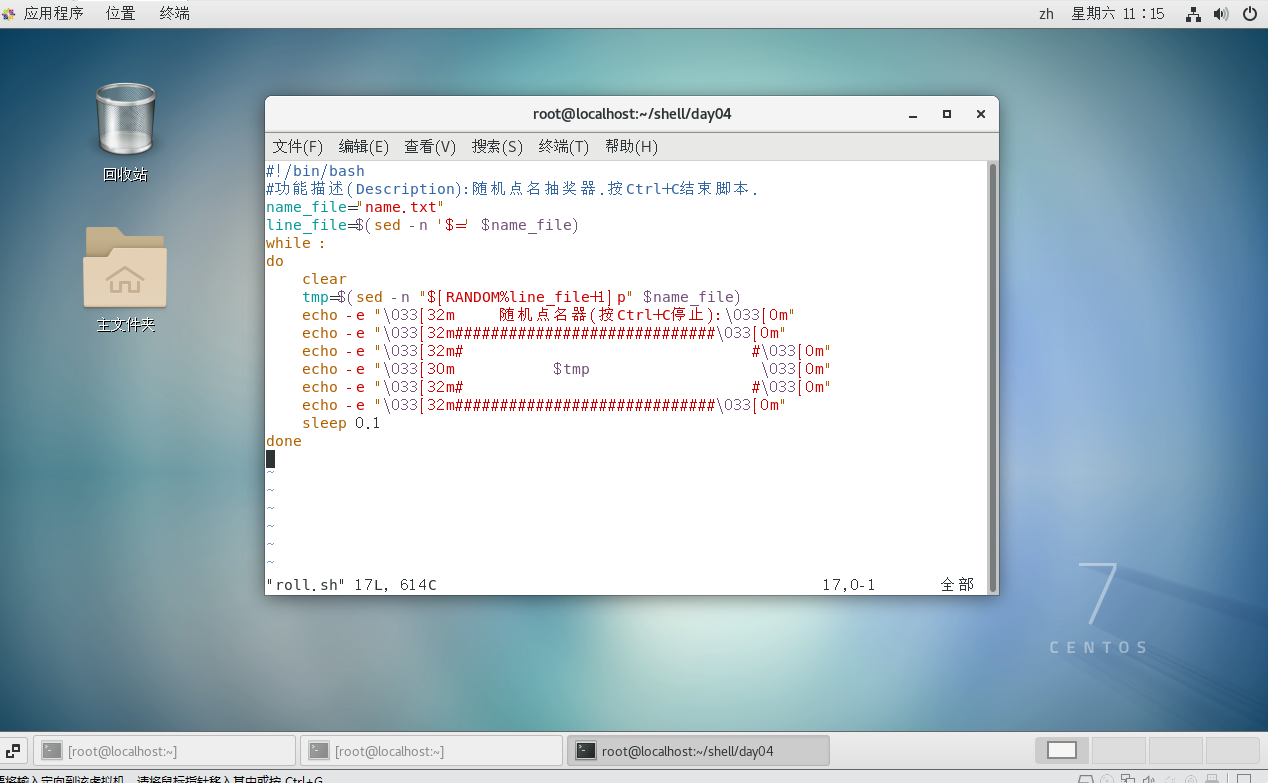Viewport: 1268px width, 783px height.
Task: Click the $tmp variable in echo line
Action: tap(571, 369)
